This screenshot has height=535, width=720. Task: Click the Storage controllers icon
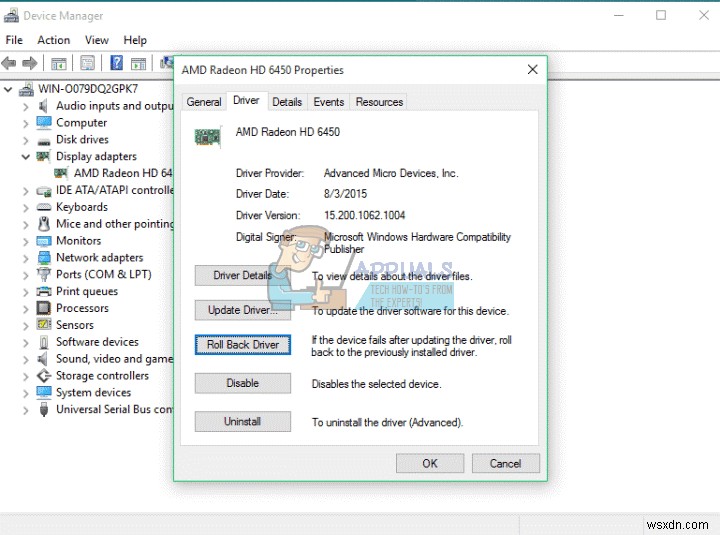click(44, 376)
